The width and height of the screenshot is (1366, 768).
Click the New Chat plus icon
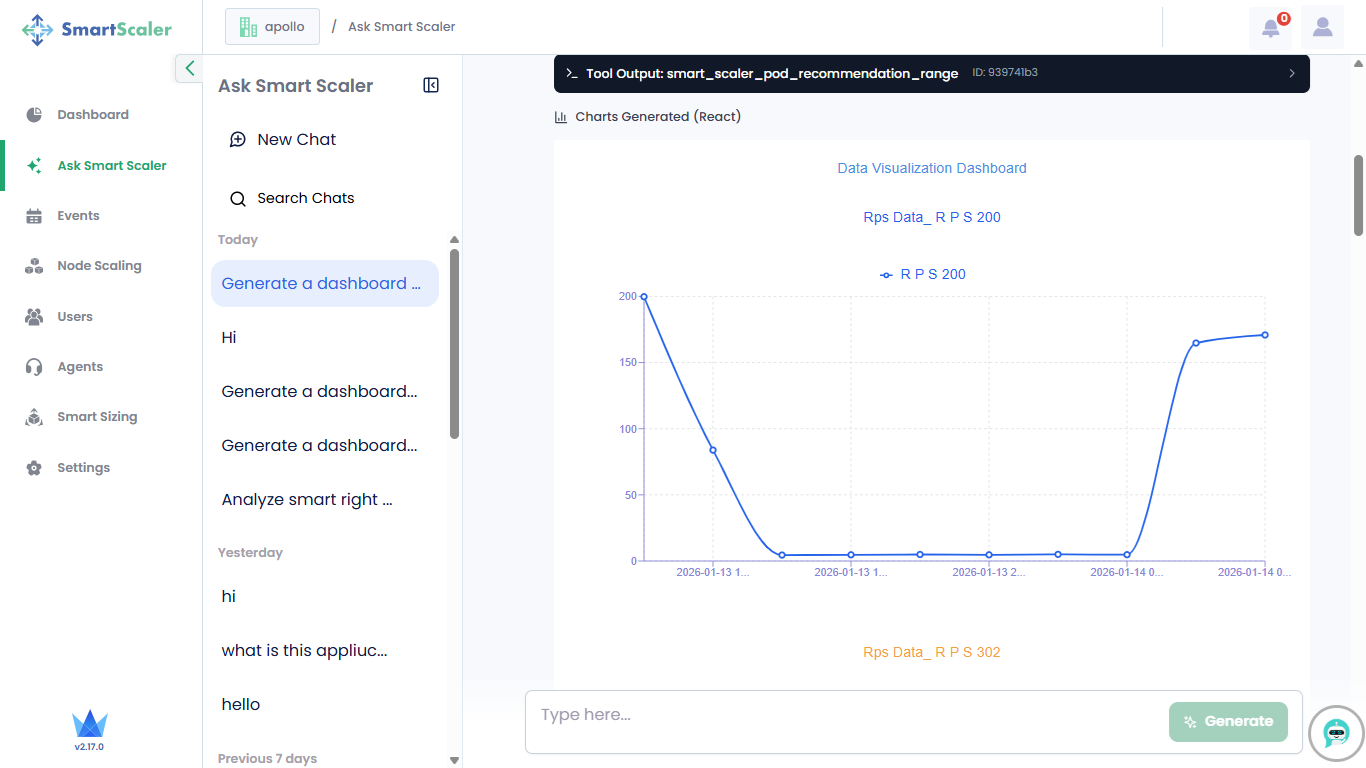click(238, 140)
